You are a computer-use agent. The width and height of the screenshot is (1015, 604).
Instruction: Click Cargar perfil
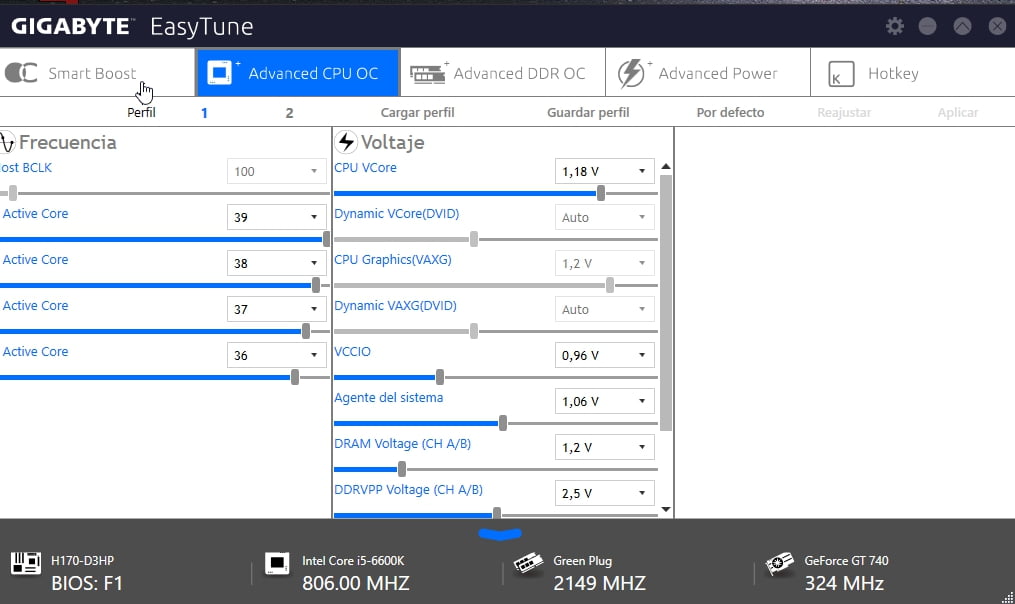pyautogui.click(x=418, y=113)
